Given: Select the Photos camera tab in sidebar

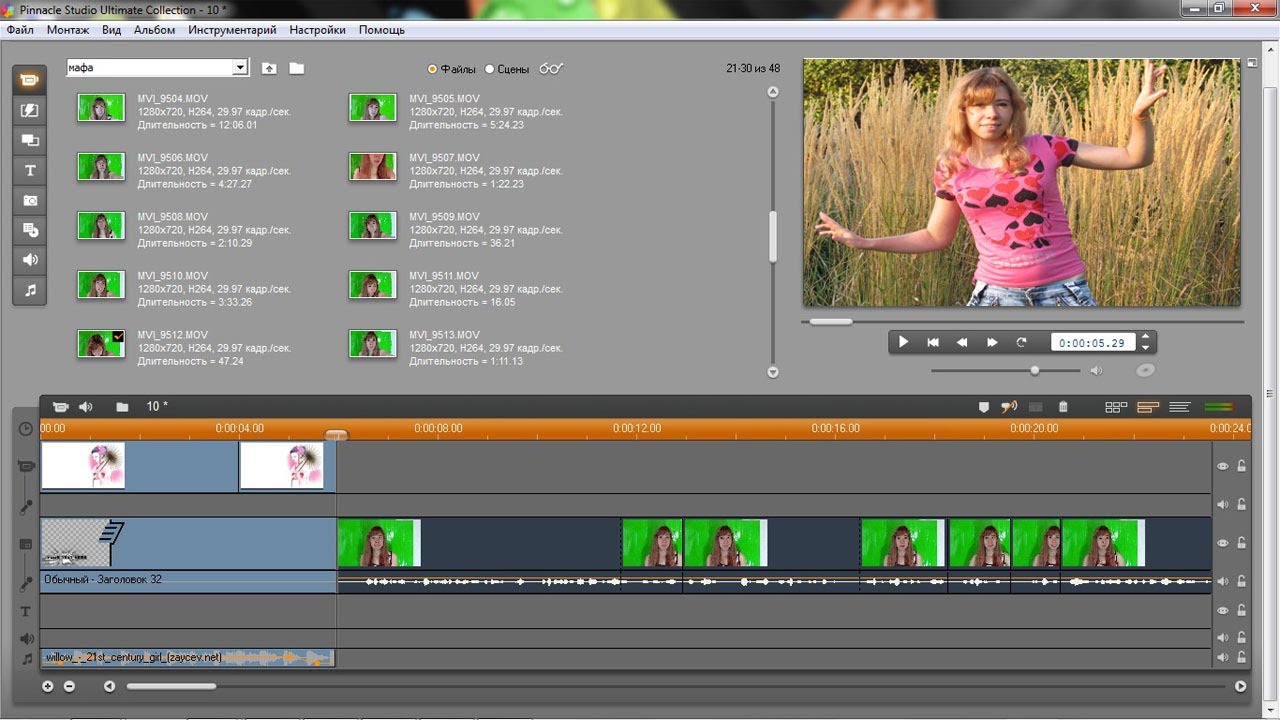Looking at the screenshot, I should [x=30, y=200].
